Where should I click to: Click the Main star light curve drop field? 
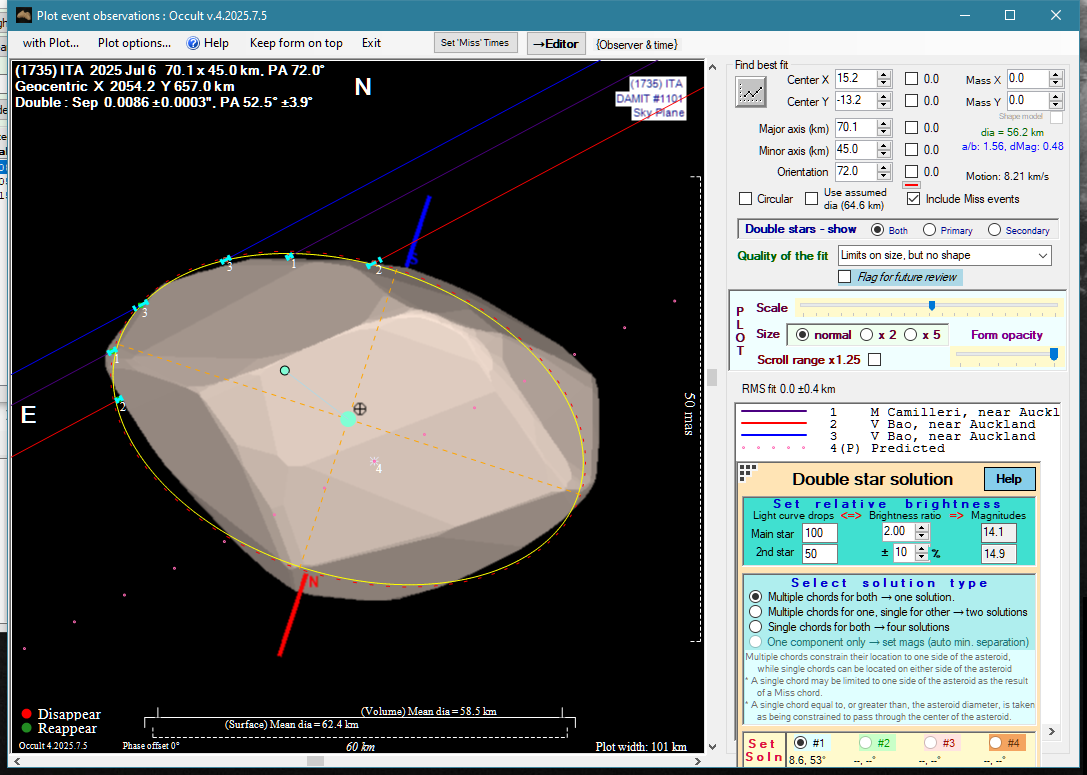[x=819, y=533]
